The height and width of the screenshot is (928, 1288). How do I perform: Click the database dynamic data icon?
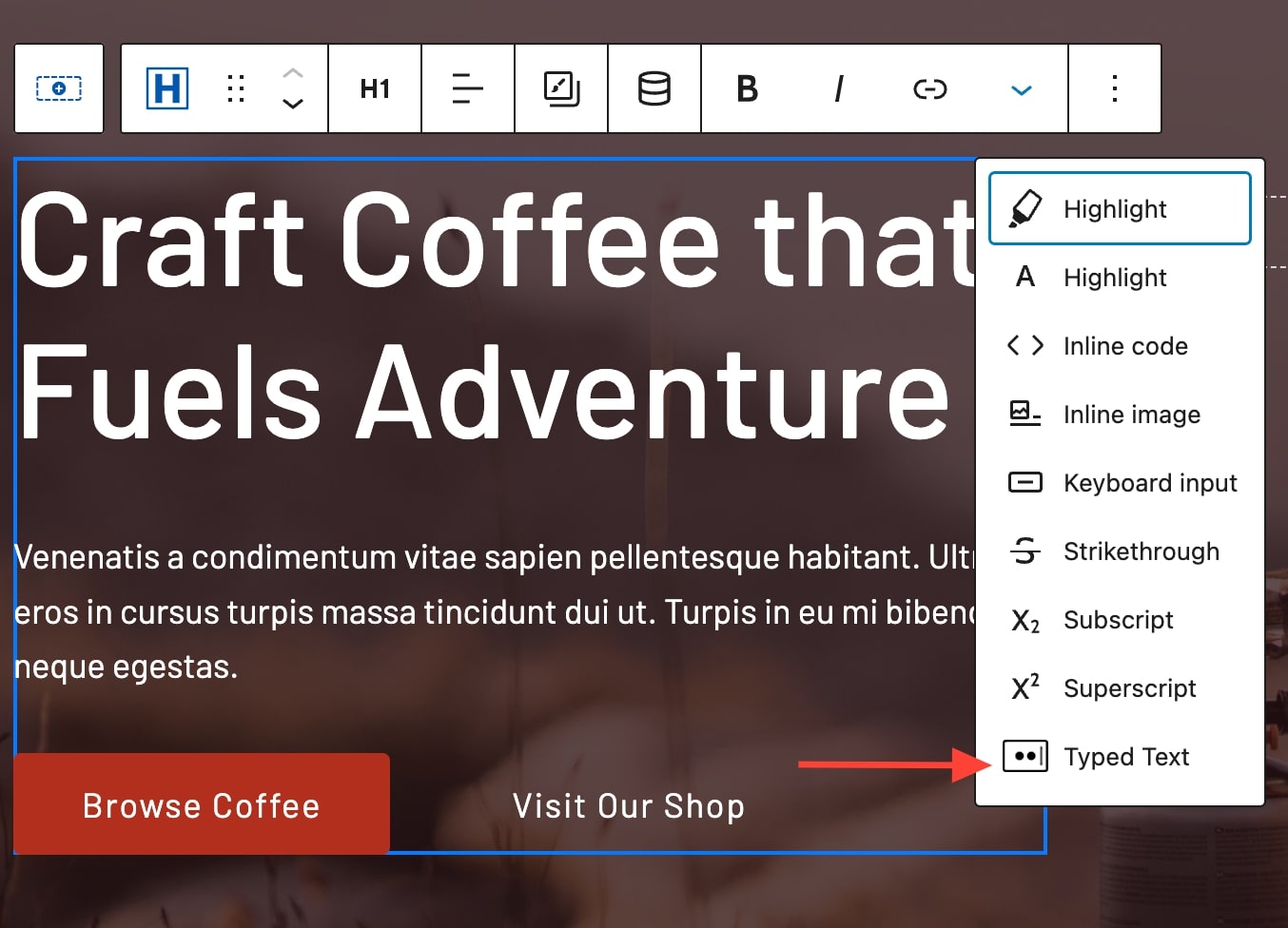point(654,88)
